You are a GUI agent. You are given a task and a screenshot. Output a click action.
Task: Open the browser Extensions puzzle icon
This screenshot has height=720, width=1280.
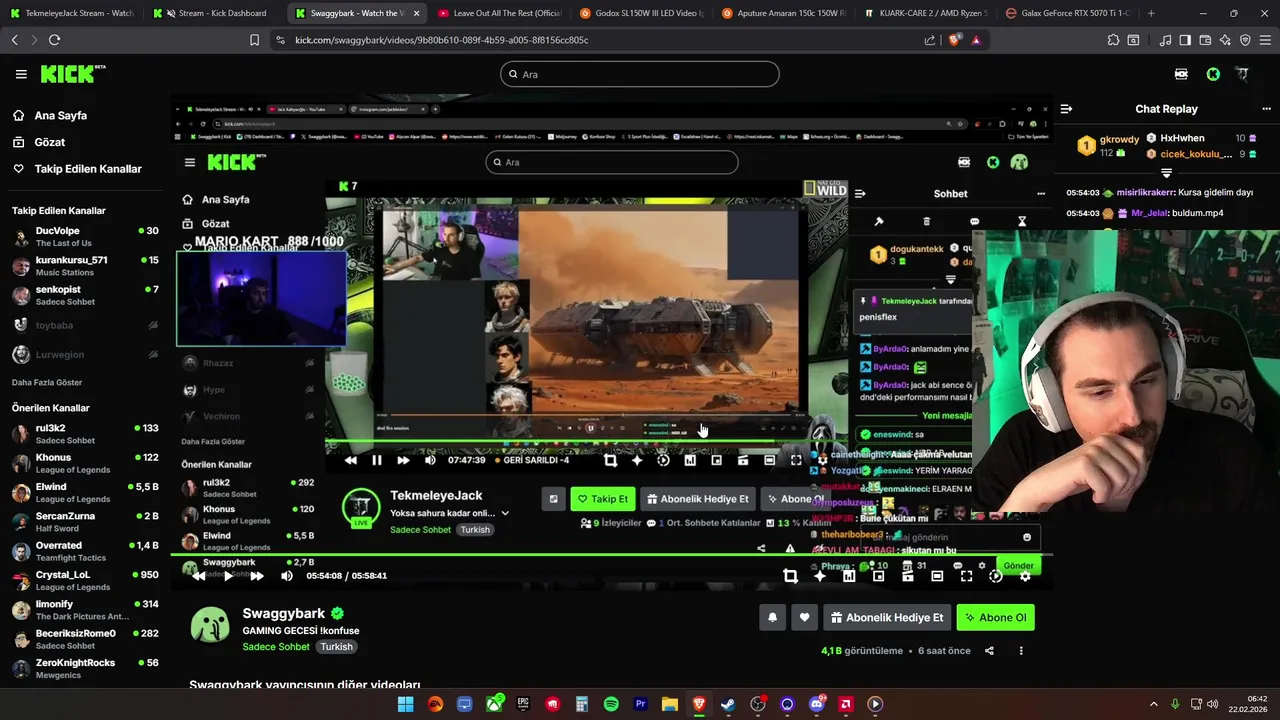pos(1113,40)
